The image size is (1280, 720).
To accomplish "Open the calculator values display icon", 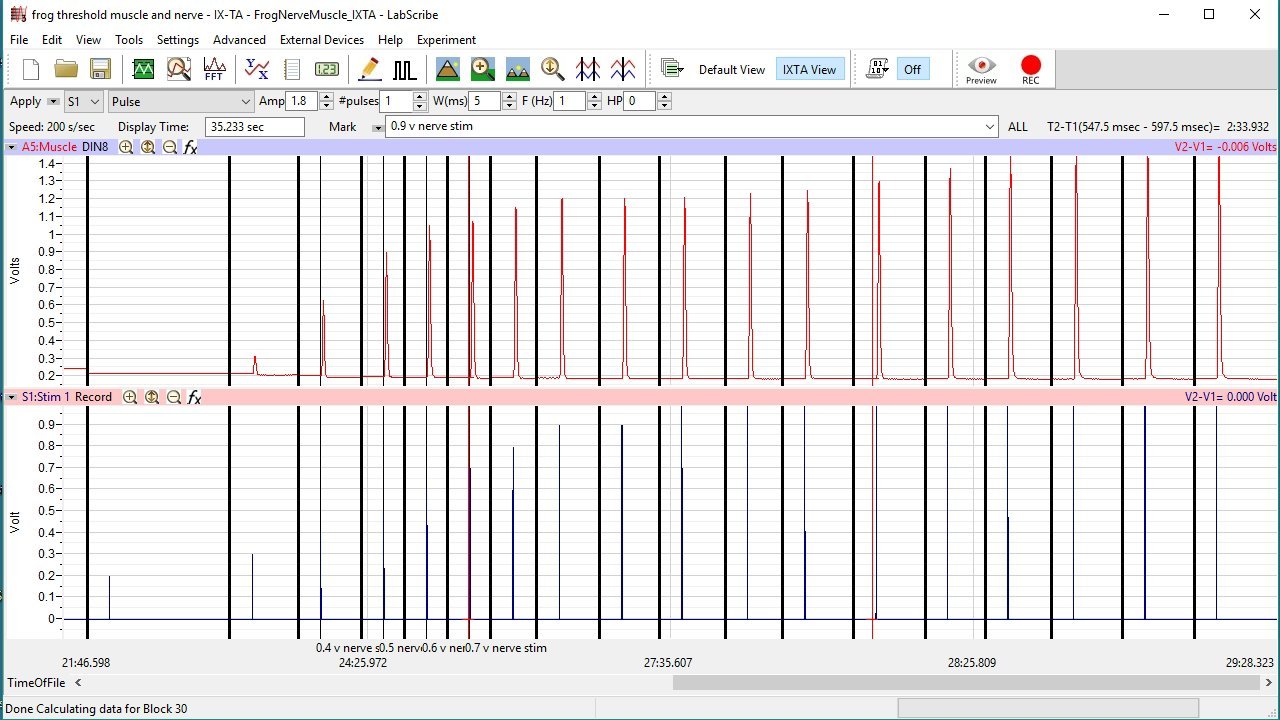I will coord(325,68).
